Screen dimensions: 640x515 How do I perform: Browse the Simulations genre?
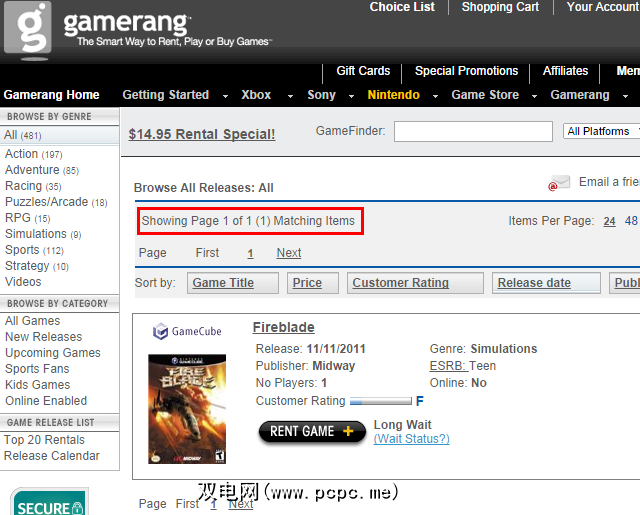(x=43, y=234)
